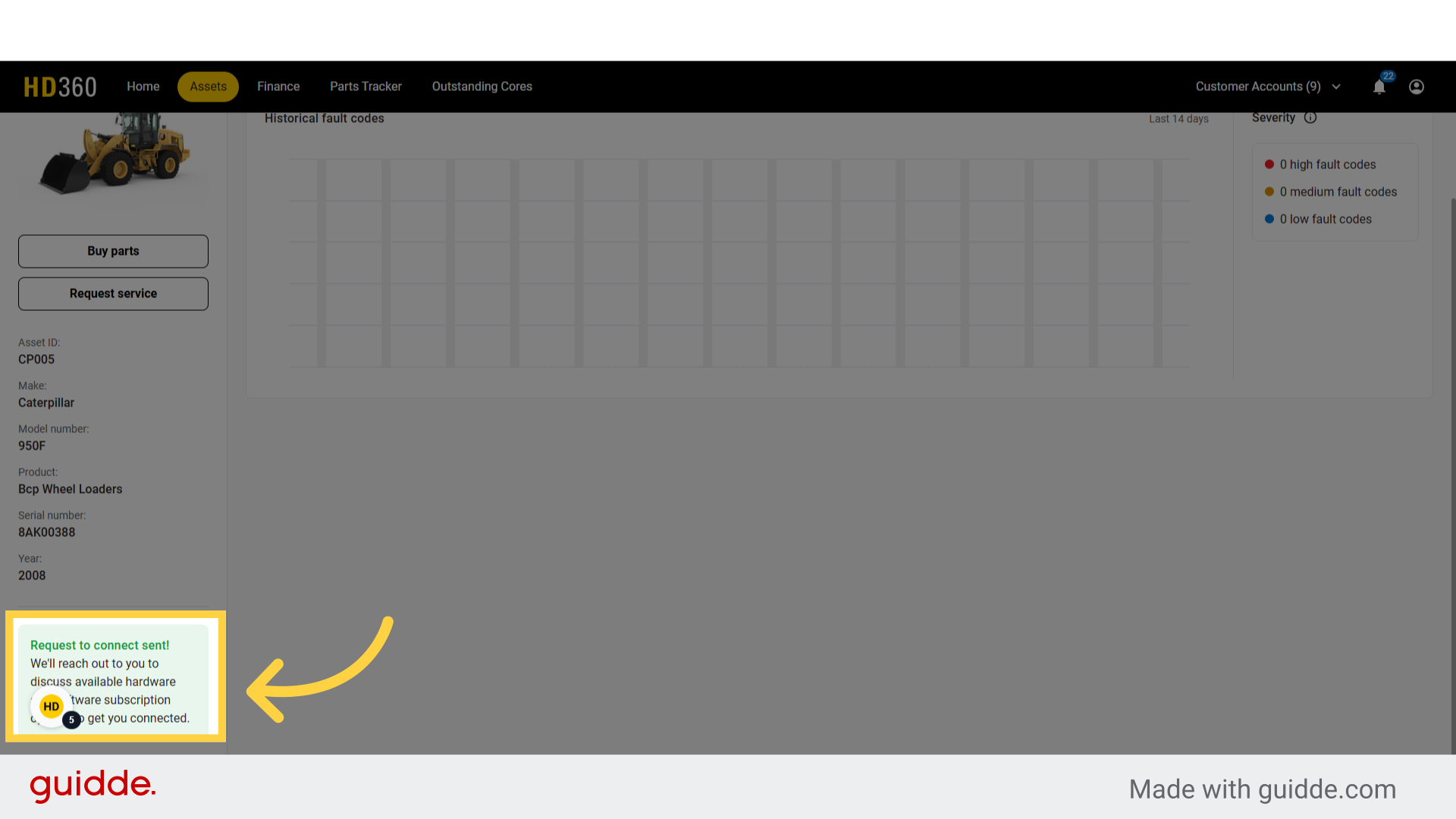Open the notifications bell icon

tap(1379, 87)
